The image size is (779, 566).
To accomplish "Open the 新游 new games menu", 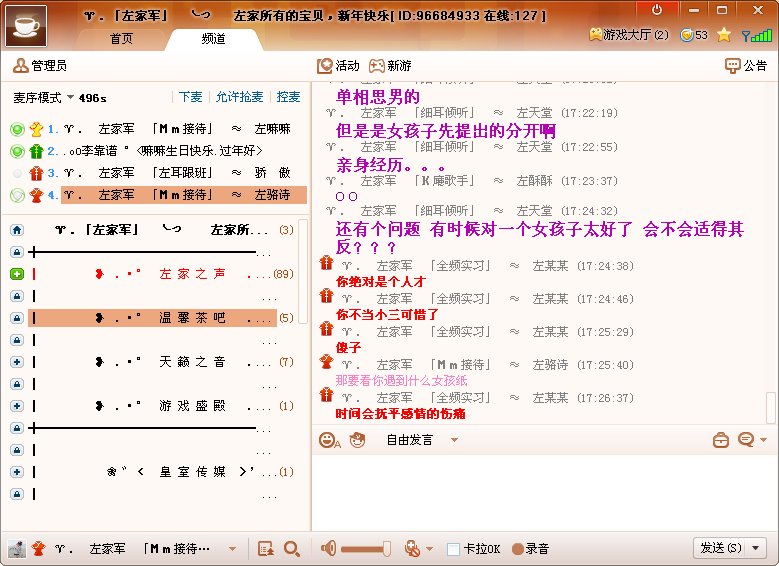I will click(390, 66).
